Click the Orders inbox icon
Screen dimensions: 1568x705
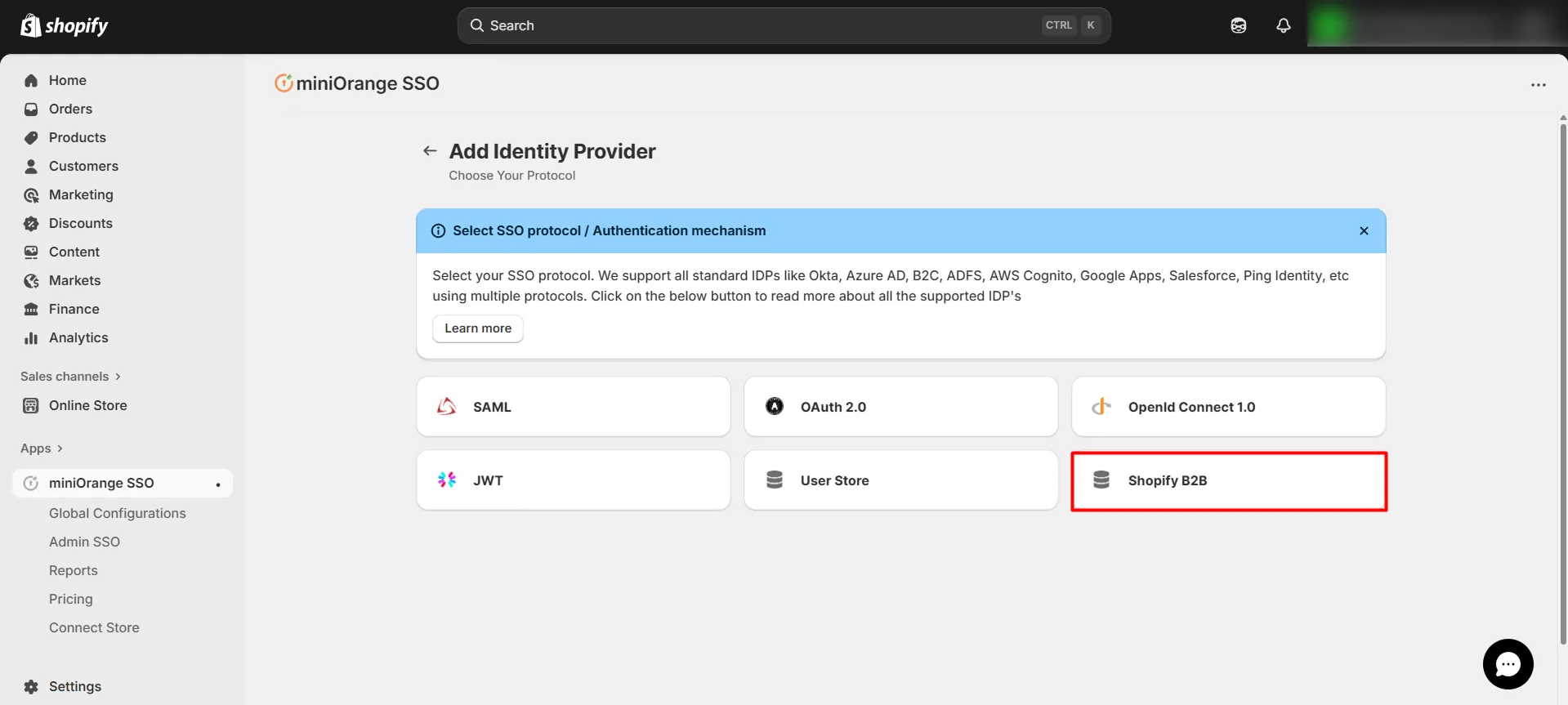(31, 109)
